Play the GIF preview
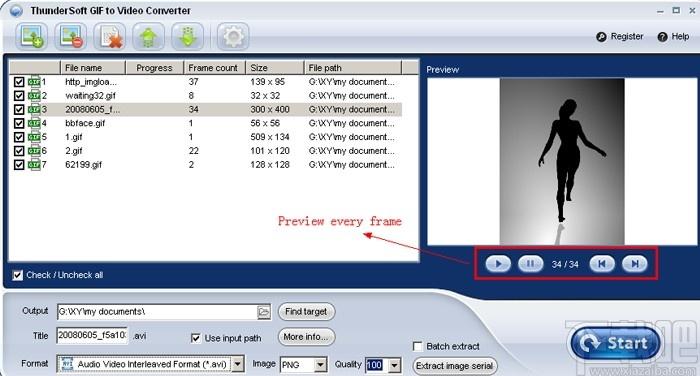This screenshot has width=700, height=376. point(498,263)
